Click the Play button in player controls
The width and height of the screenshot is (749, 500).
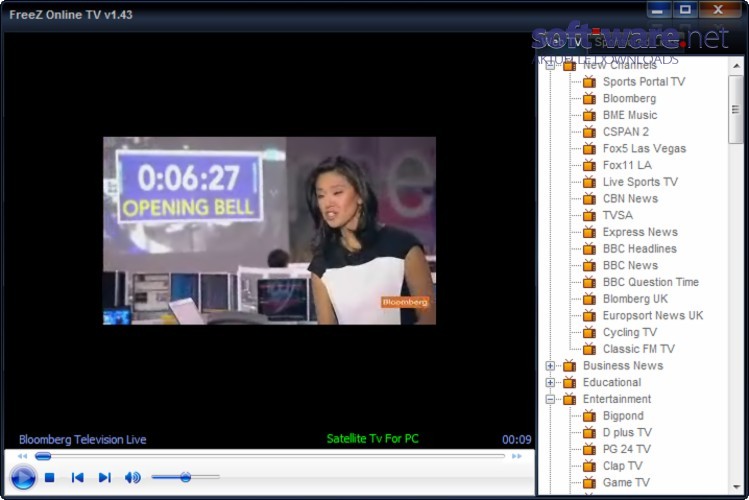click(x=23, y=477)
